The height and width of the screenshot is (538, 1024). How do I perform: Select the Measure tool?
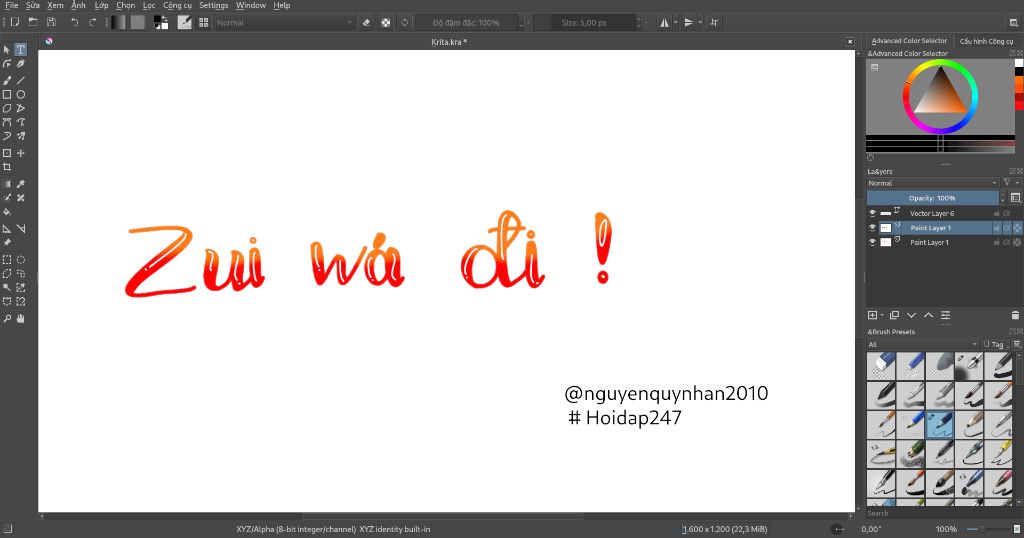pos(21,229)
